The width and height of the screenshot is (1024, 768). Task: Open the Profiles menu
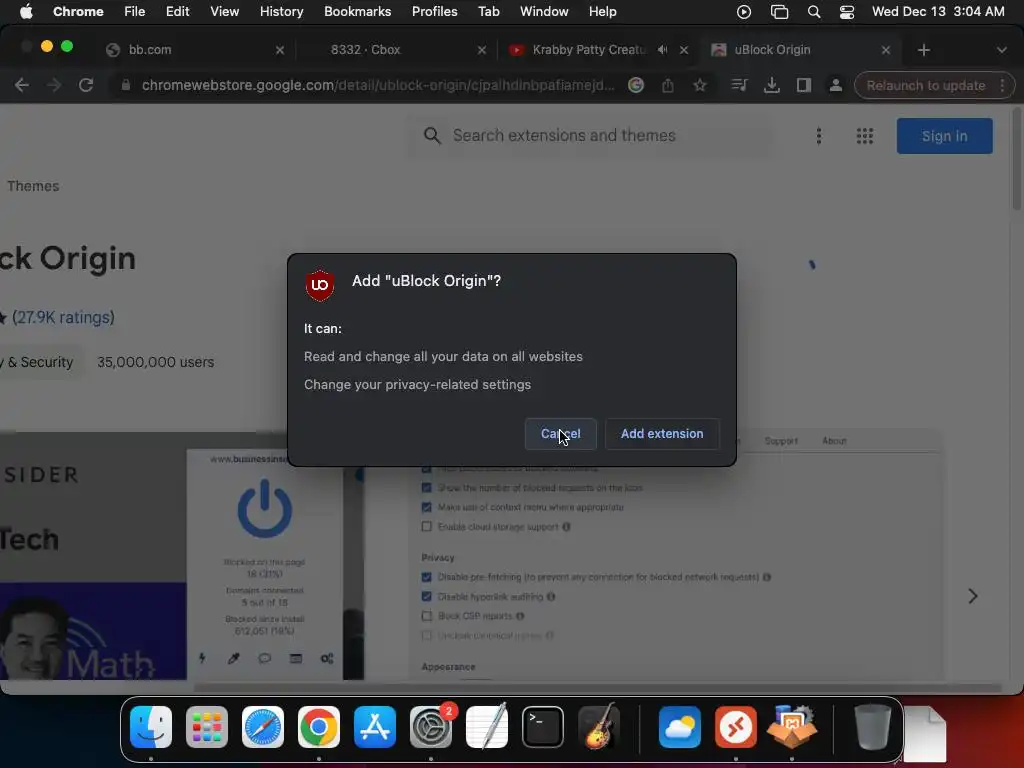(x=434, y=11)
